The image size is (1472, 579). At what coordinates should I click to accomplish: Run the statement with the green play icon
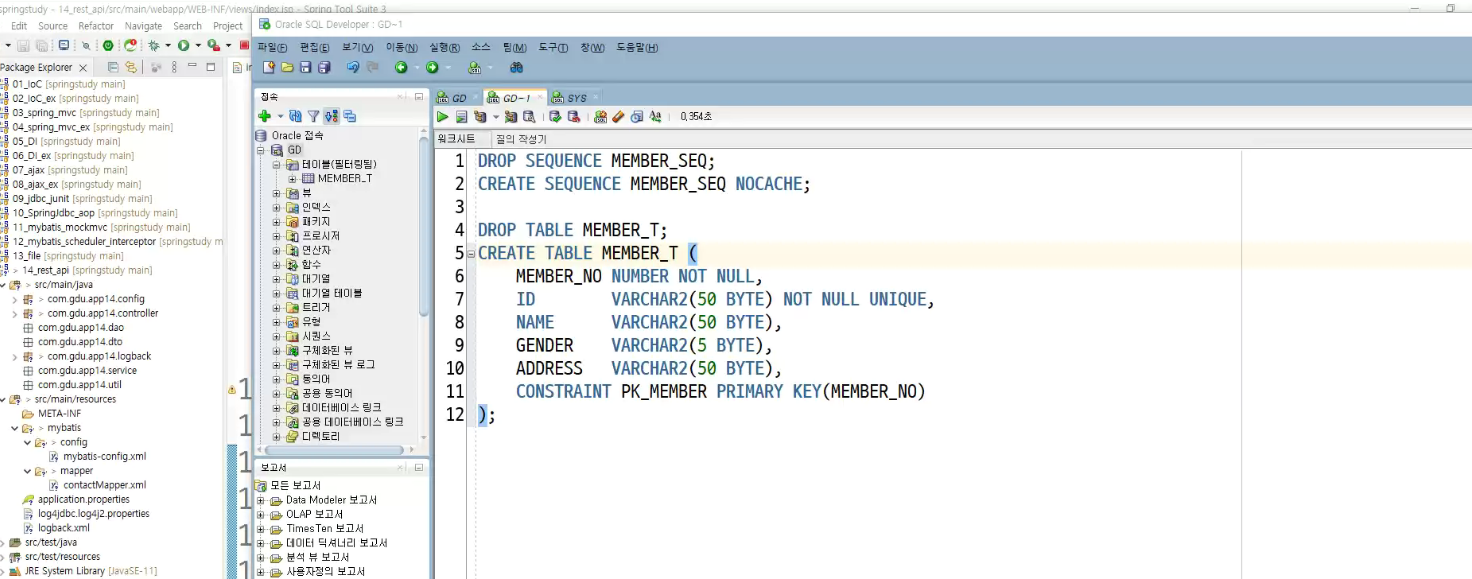(442, 117)
